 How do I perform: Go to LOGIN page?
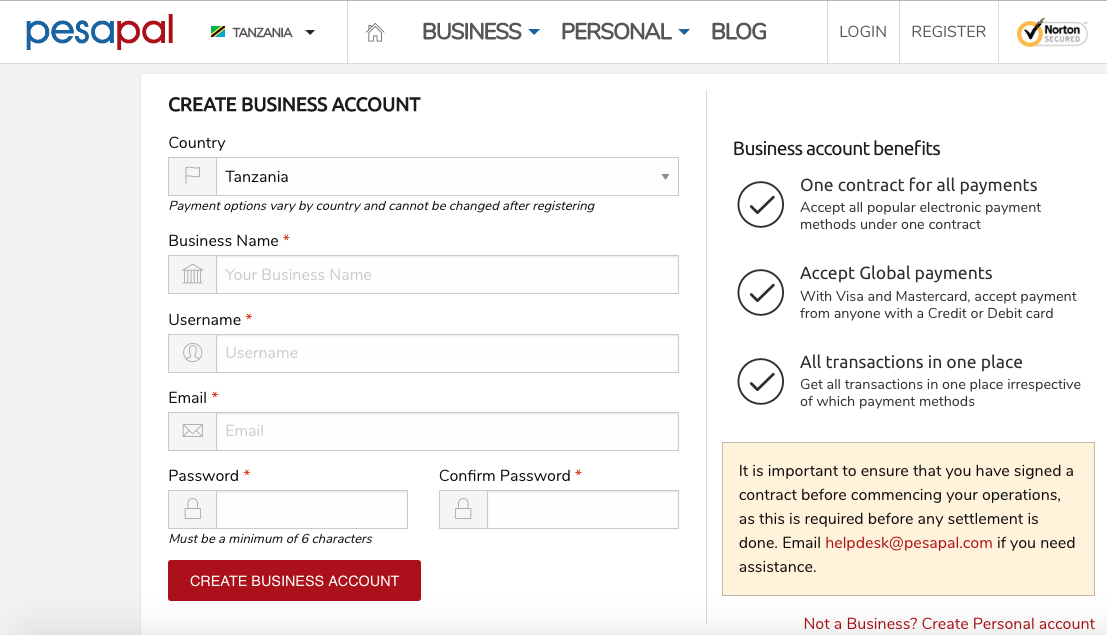[863, 32]
